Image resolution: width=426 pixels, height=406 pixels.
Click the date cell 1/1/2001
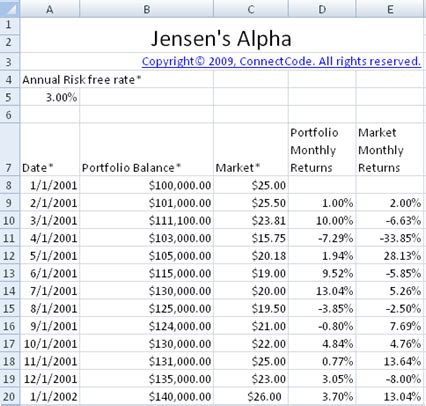pyautogui.click(x=50, y=185)
